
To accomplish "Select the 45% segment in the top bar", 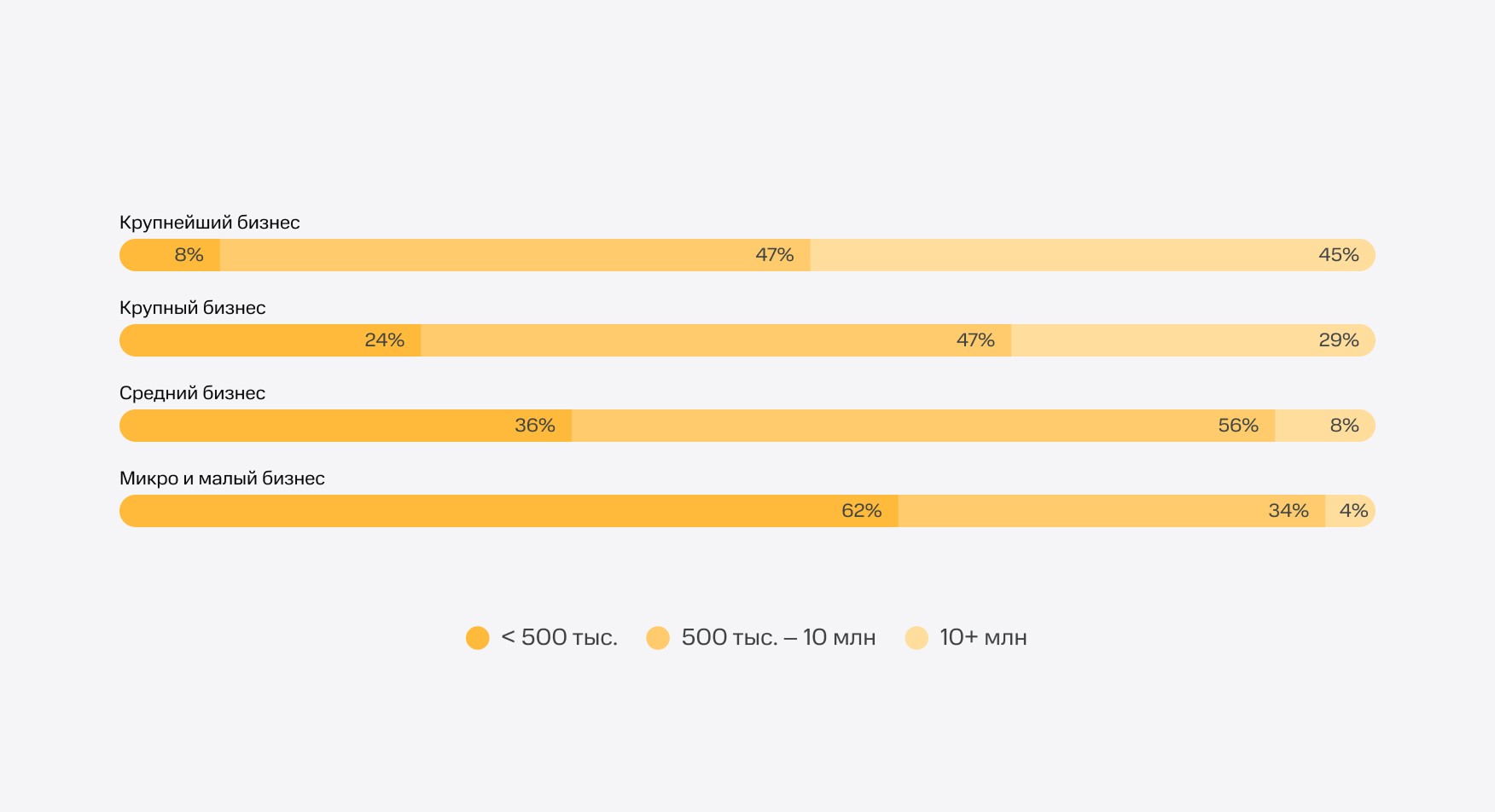I will (1092, 255).
